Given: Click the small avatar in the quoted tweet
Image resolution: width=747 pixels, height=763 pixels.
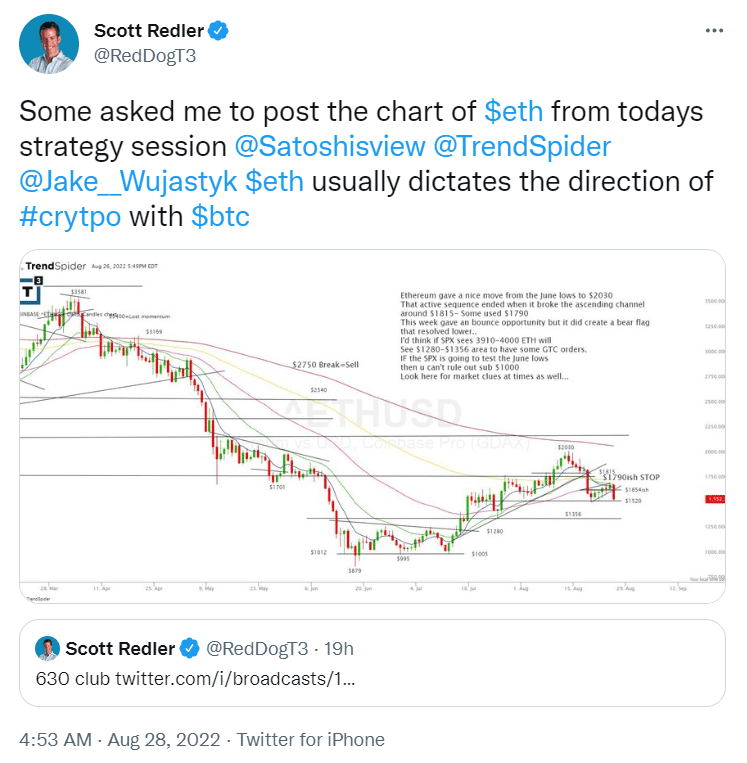Looking at the screenshot, I should (x=47, y=648).
